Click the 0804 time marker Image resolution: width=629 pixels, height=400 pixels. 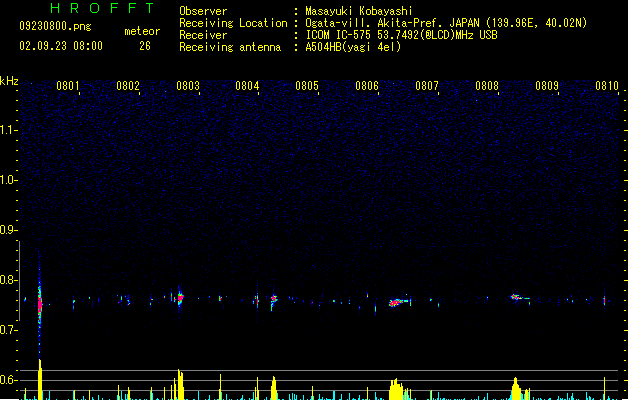click(x=247, y=86)
